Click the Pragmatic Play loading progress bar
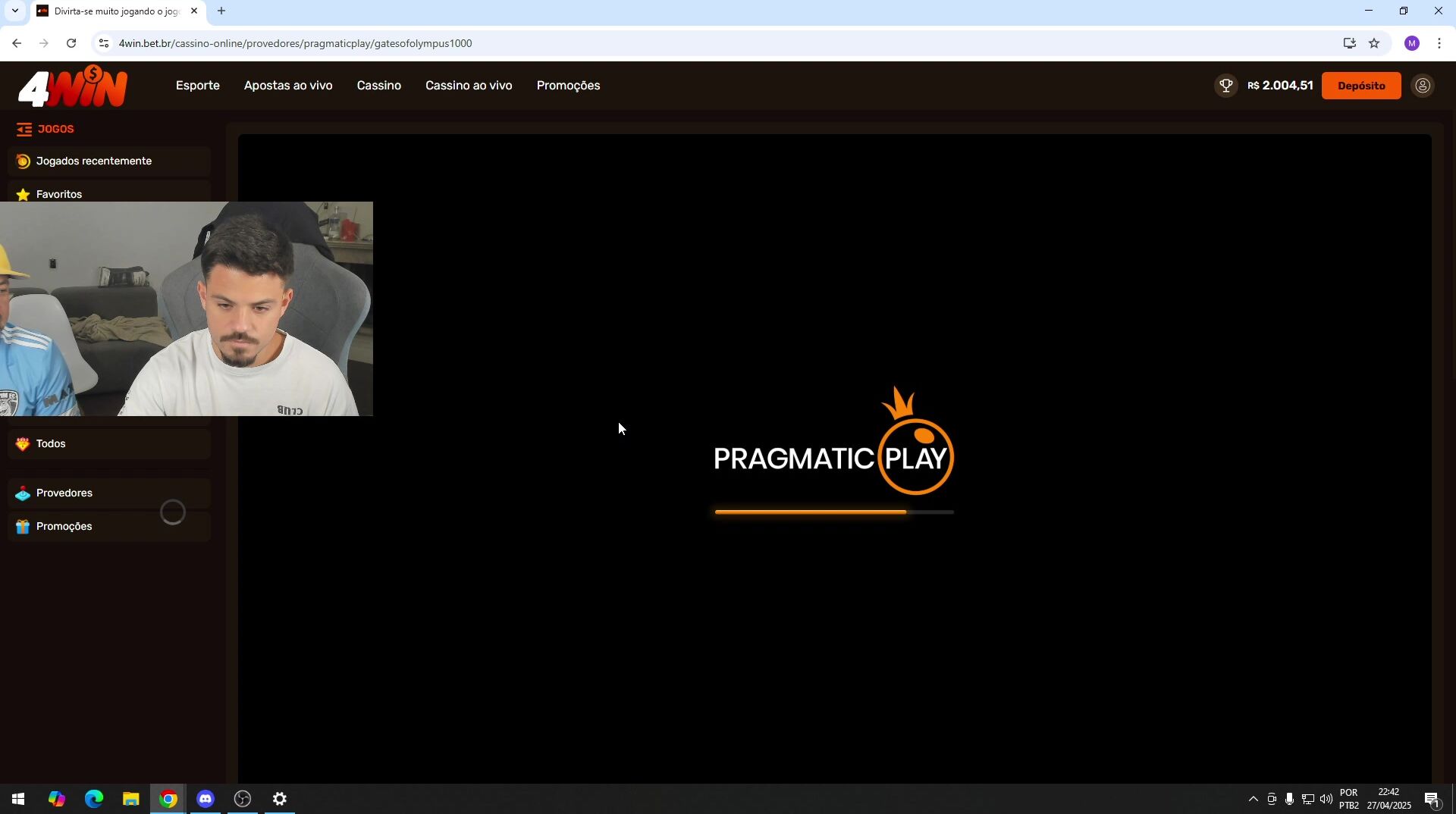Viewport: 1456px width, 814px height. [x=834, y=512]
